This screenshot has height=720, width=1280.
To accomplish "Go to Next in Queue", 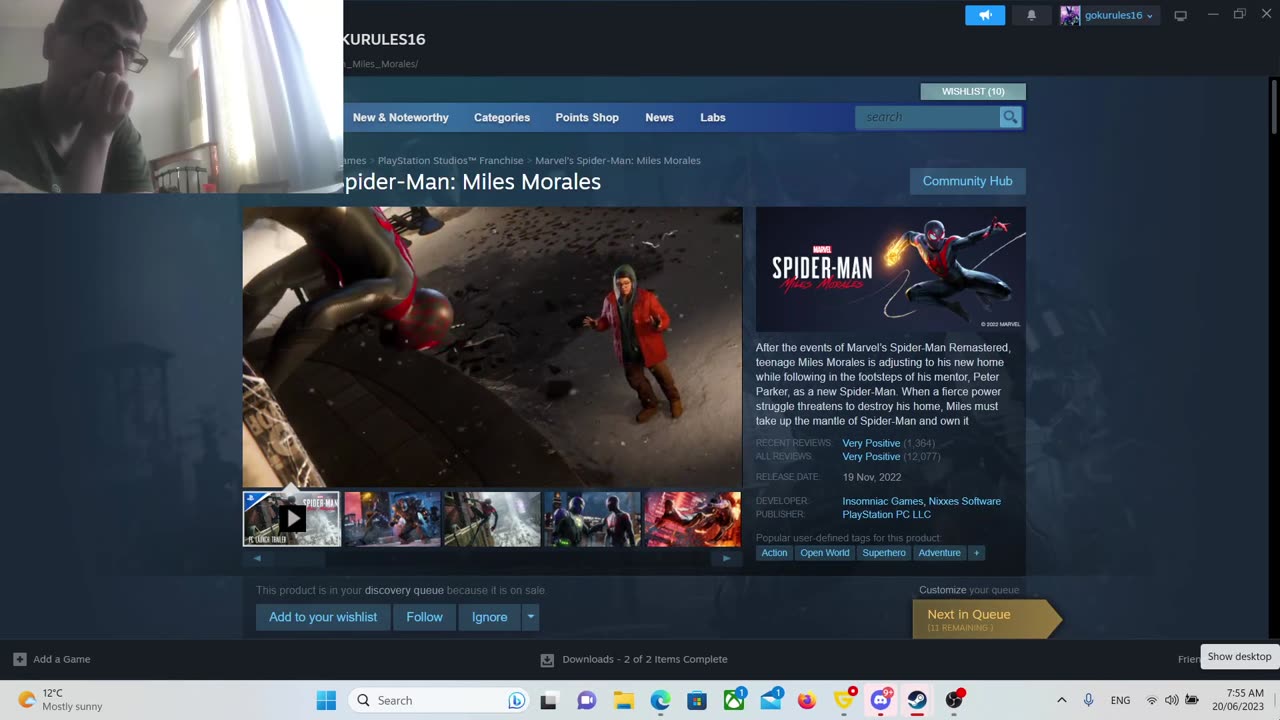I will tap(985, 619).
